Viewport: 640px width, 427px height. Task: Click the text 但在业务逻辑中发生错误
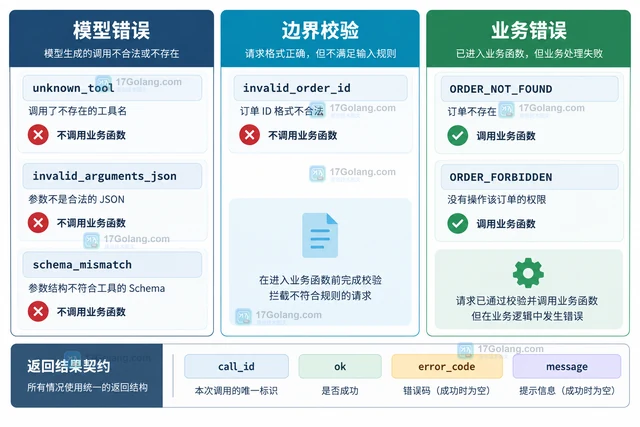pyautogui.click(x=527, y=316)
